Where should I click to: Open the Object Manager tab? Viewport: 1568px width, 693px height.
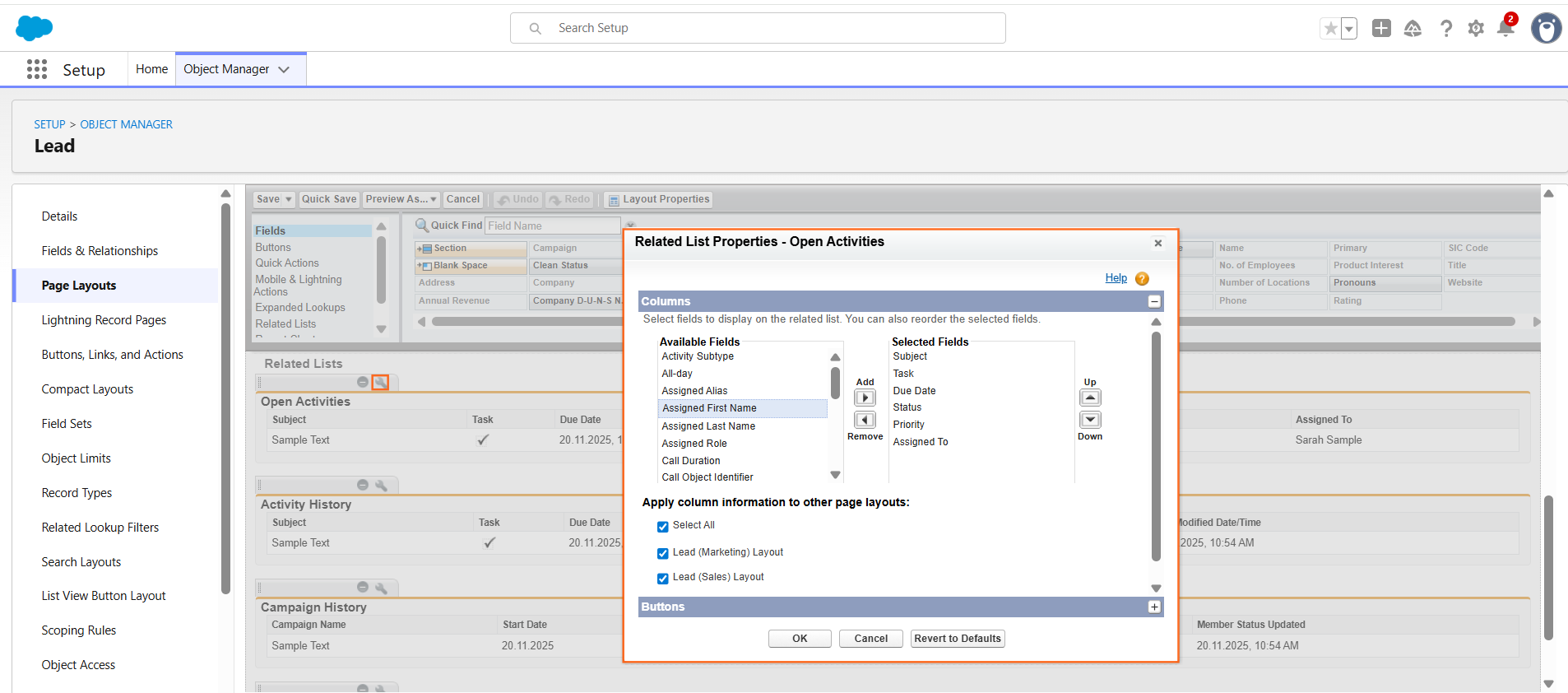click(226, 69)
